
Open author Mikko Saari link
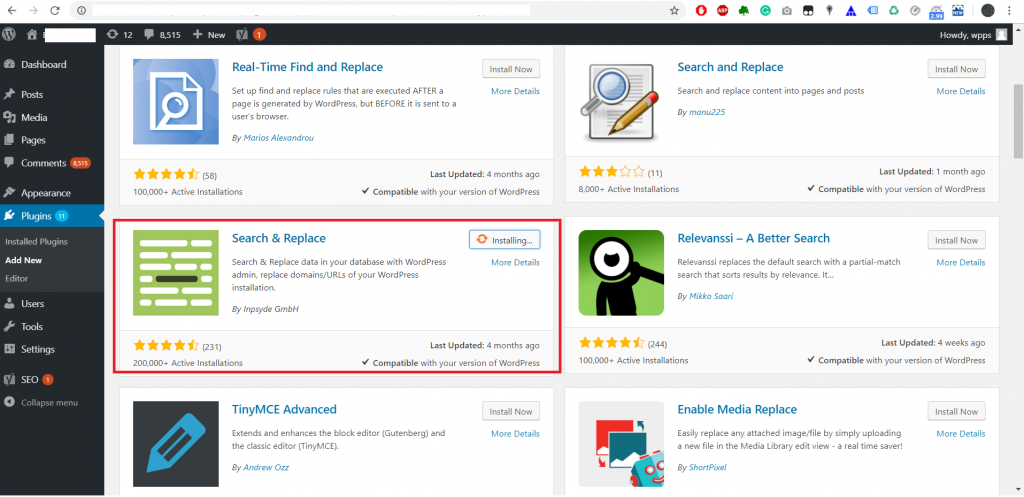point(711,296)
